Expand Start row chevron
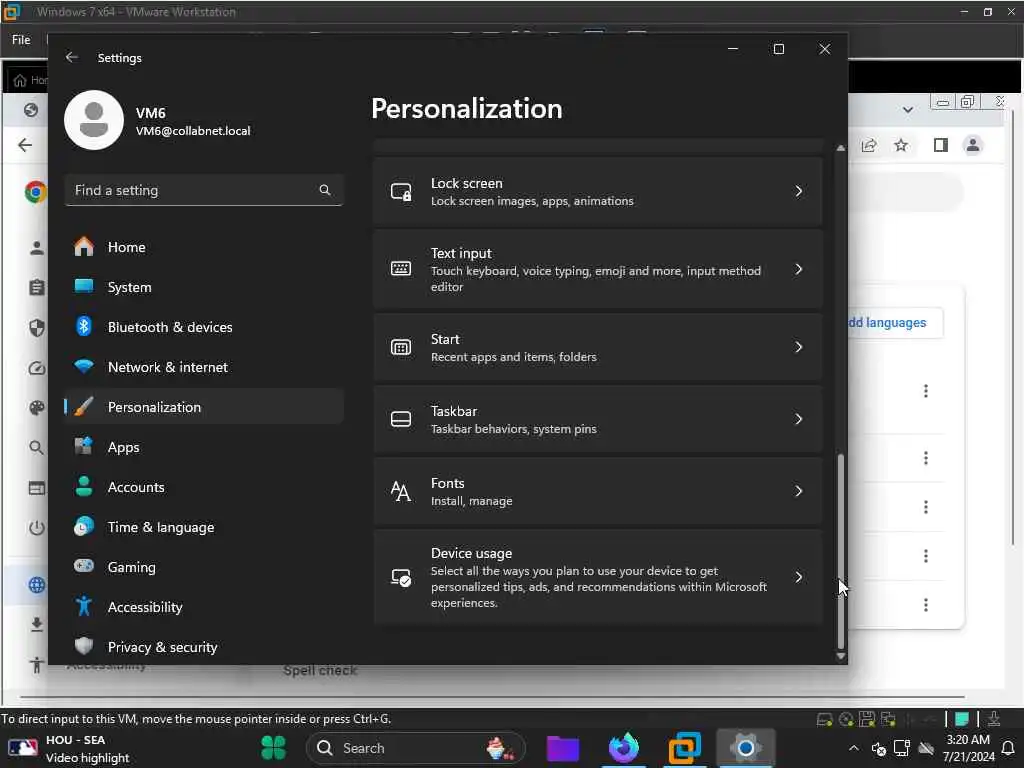1024x768 pixels. (x=799, y=347)
